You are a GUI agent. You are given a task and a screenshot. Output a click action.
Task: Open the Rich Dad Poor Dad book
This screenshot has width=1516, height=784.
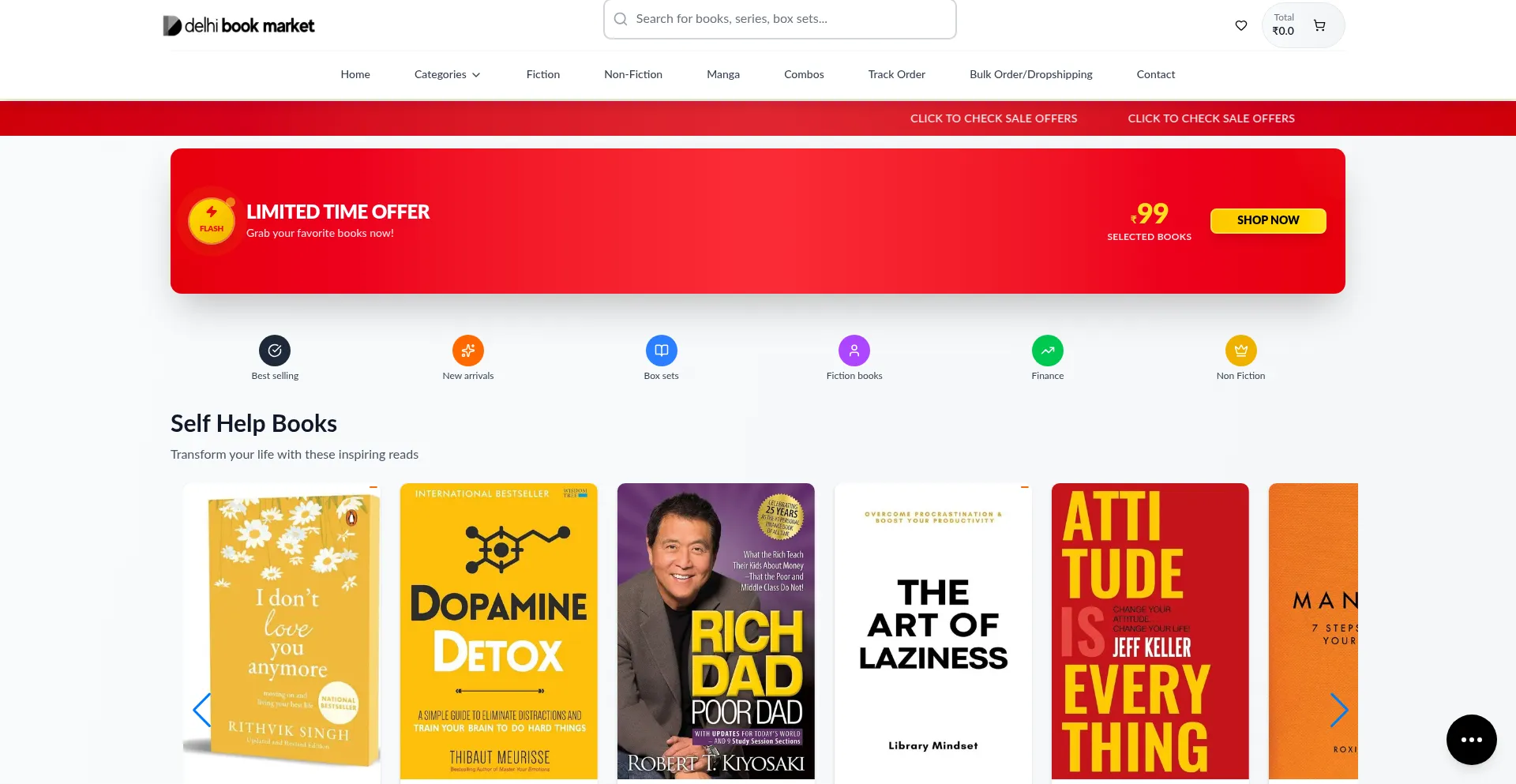(716, 632)
